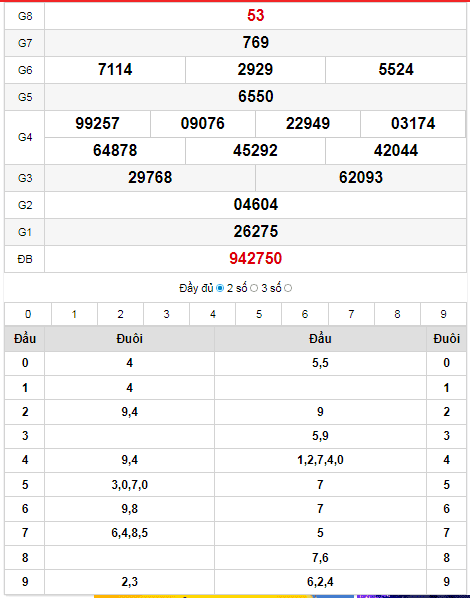This screenshot has width=470, height=598.
Task: Click G4 result 99257
Action: [97, 124]
